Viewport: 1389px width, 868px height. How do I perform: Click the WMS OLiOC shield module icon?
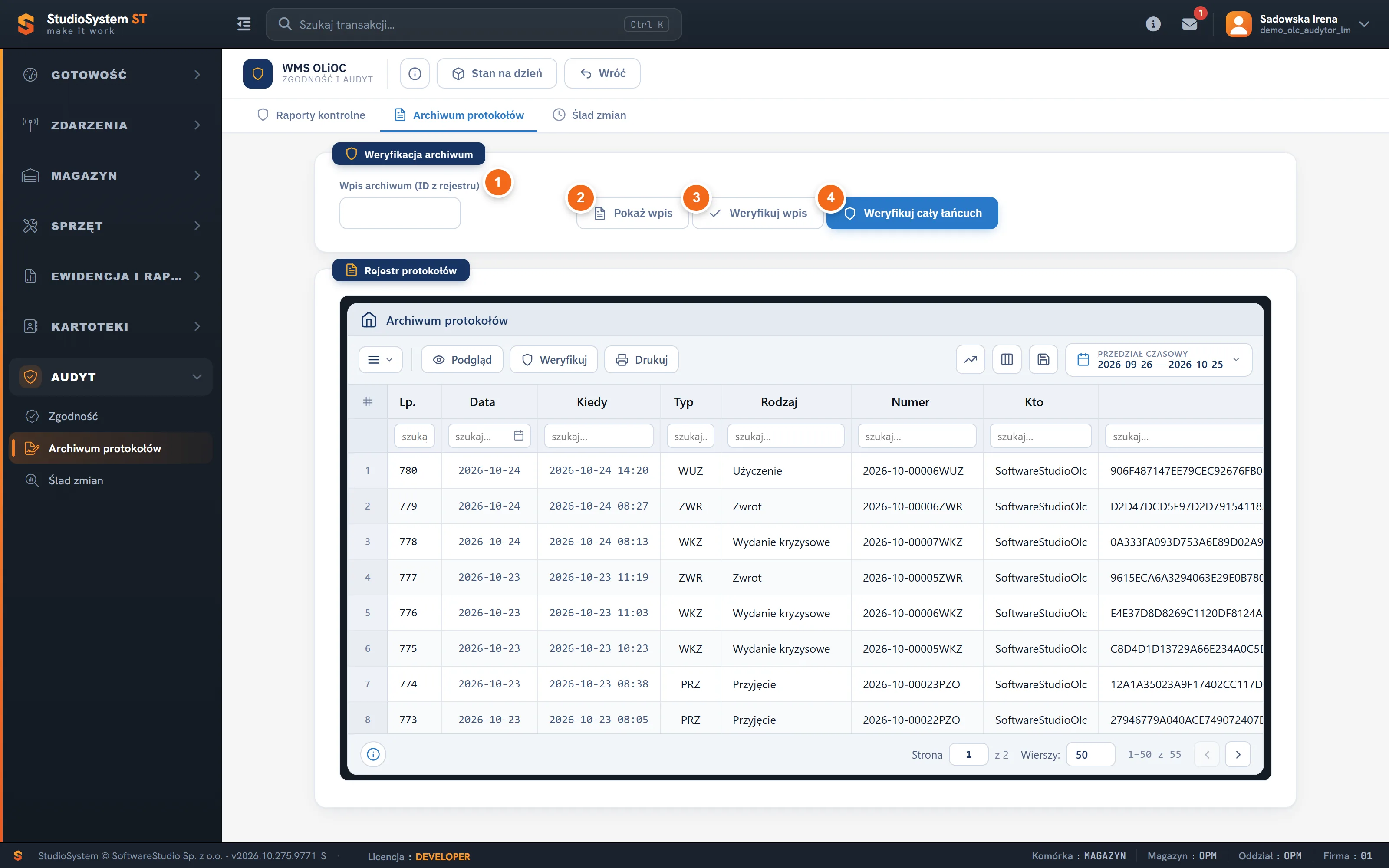pos(258,73)
